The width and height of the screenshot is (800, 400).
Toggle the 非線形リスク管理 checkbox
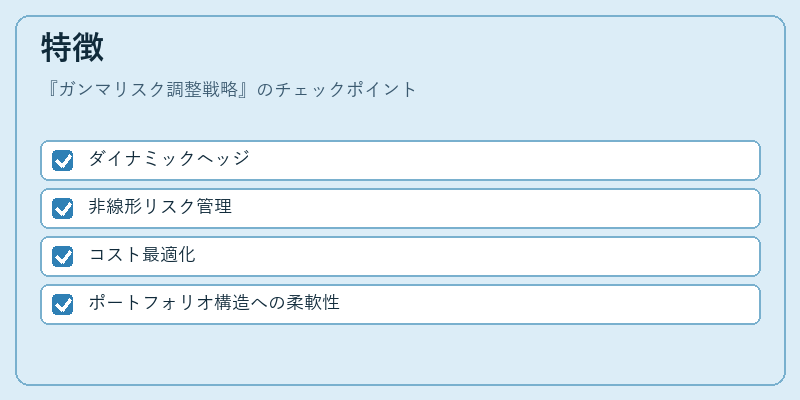[62, 208]
